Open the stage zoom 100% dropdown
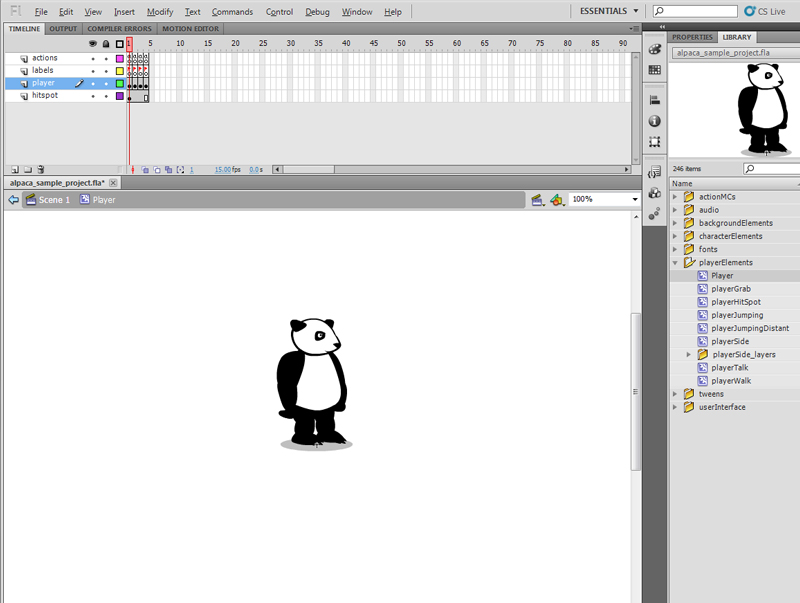 tap(634, 200)
